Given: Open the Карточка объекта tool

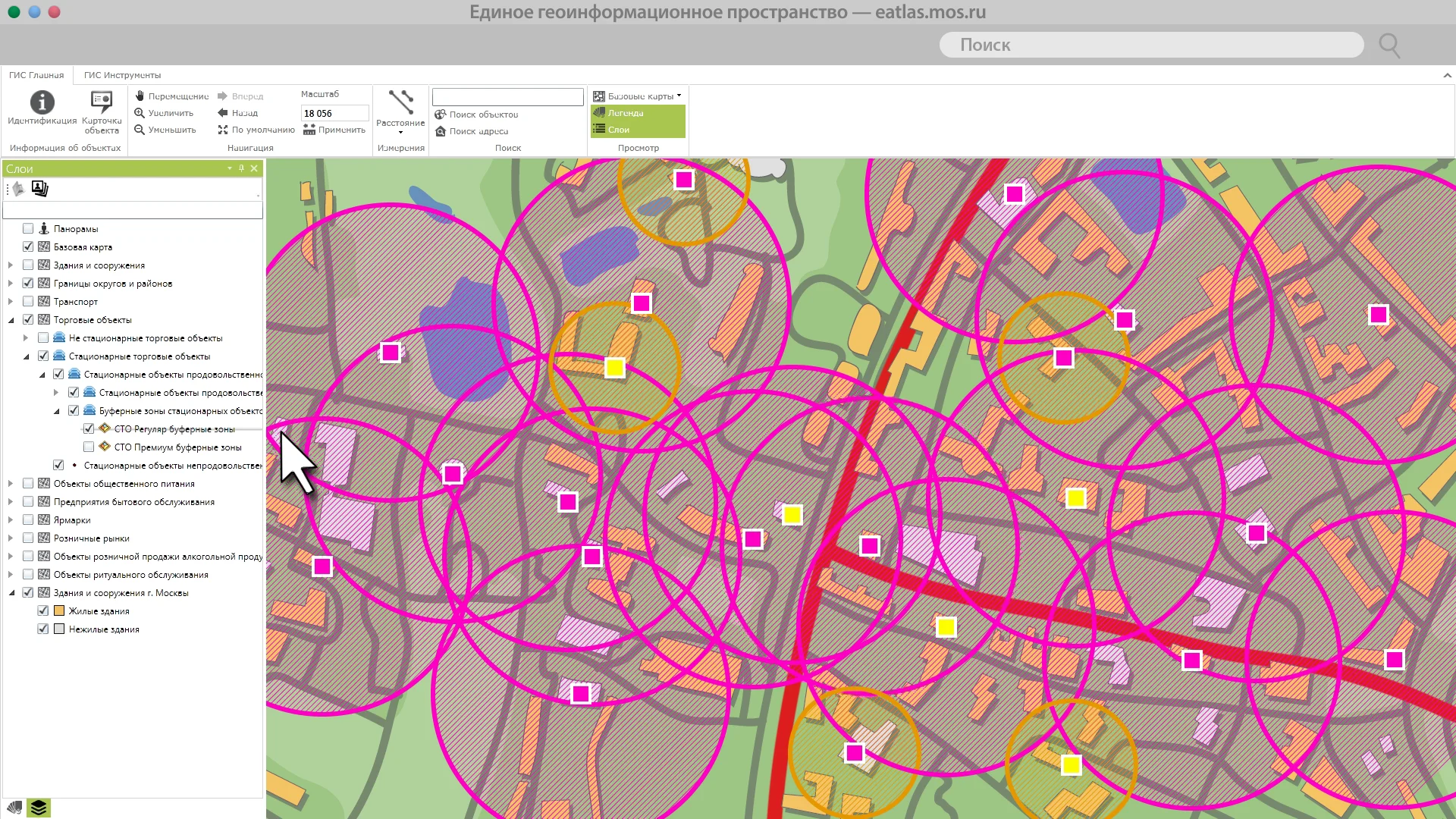Looking at the screenshot, I should [x=102, y=112].
